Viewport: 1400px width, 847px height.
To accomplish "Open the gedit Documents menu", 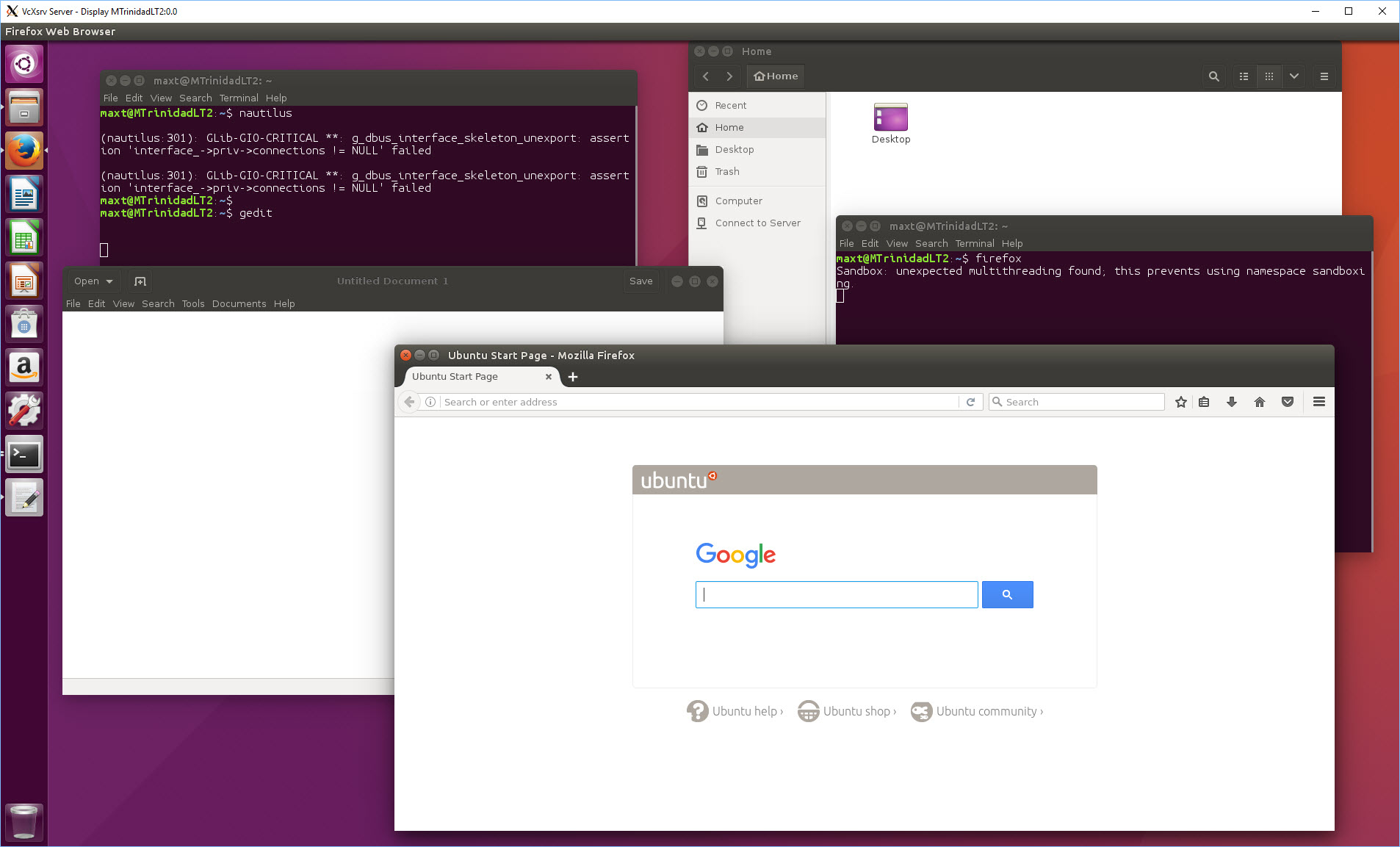I will pos(239,303).
